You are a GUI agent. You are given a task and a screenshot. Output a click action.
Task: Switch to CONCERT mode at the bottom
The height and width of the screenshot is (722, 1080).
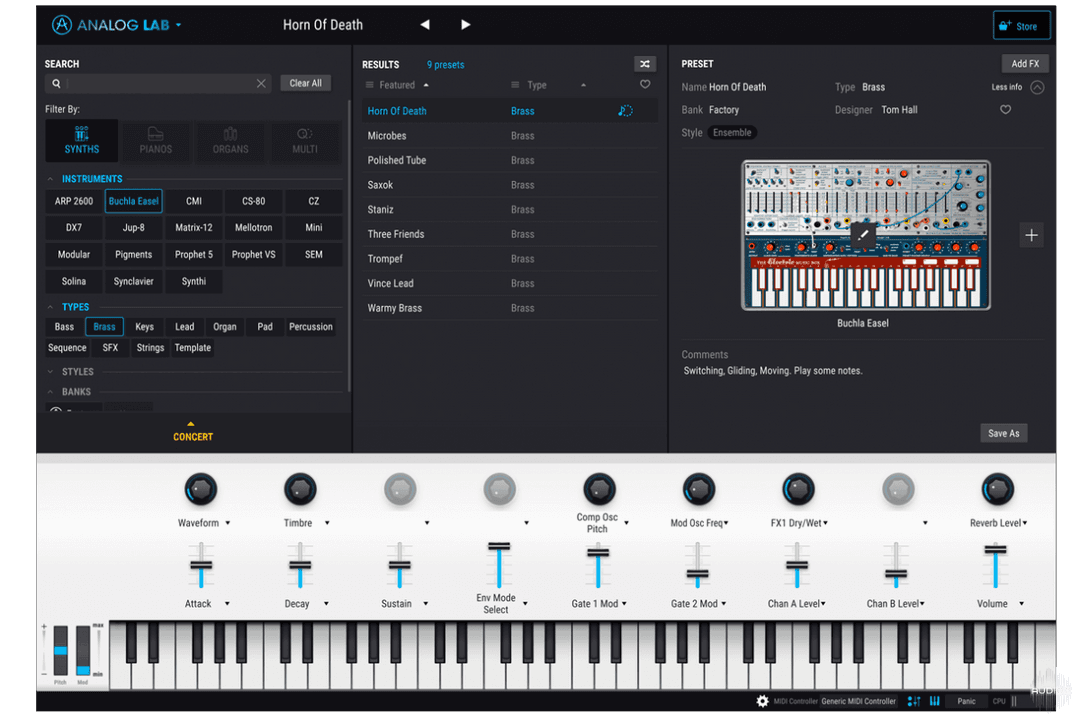(192, 436)
